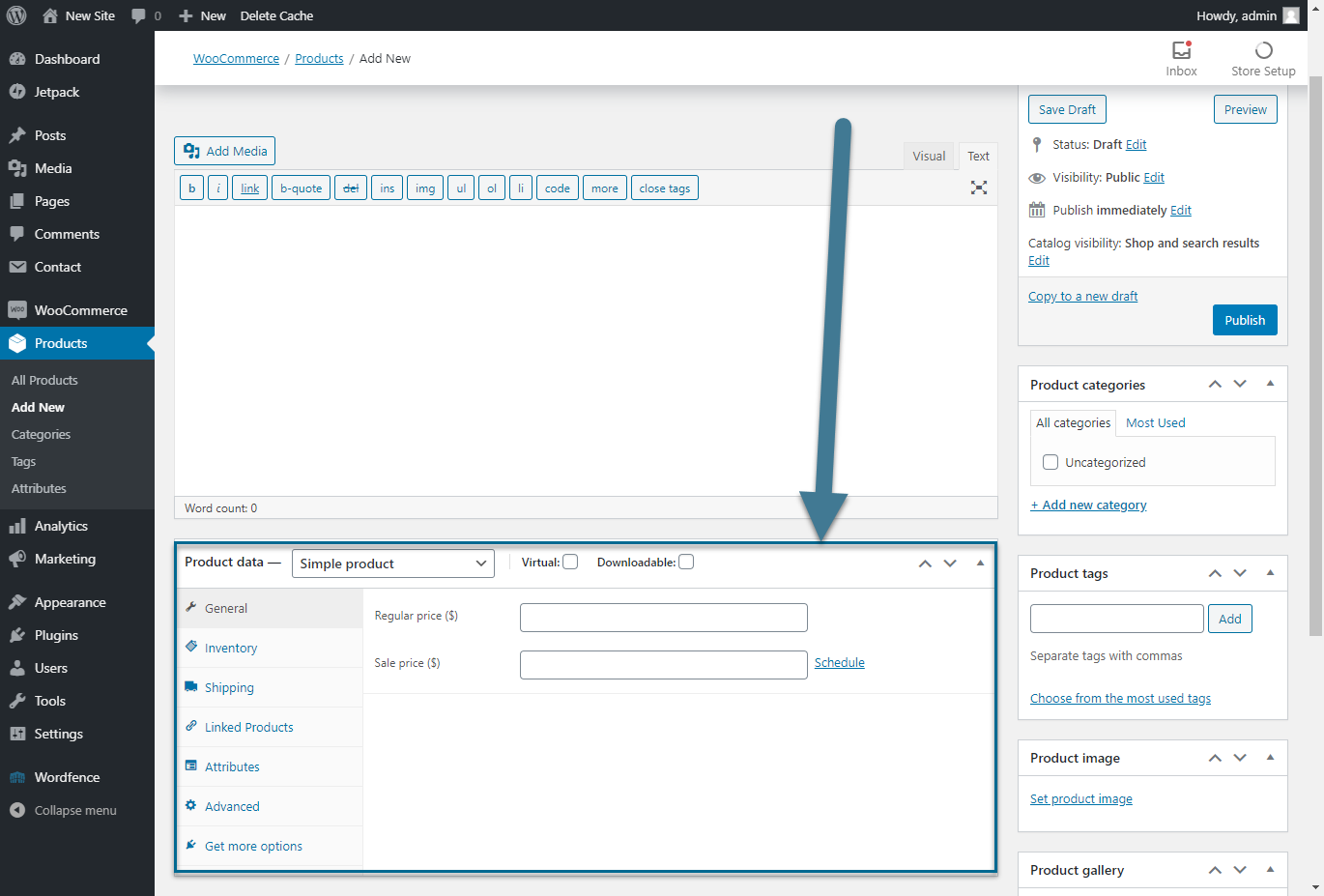The image size is (1324, 896).
Task: Click the Contact envelope icon
Action: pos(17,267)
